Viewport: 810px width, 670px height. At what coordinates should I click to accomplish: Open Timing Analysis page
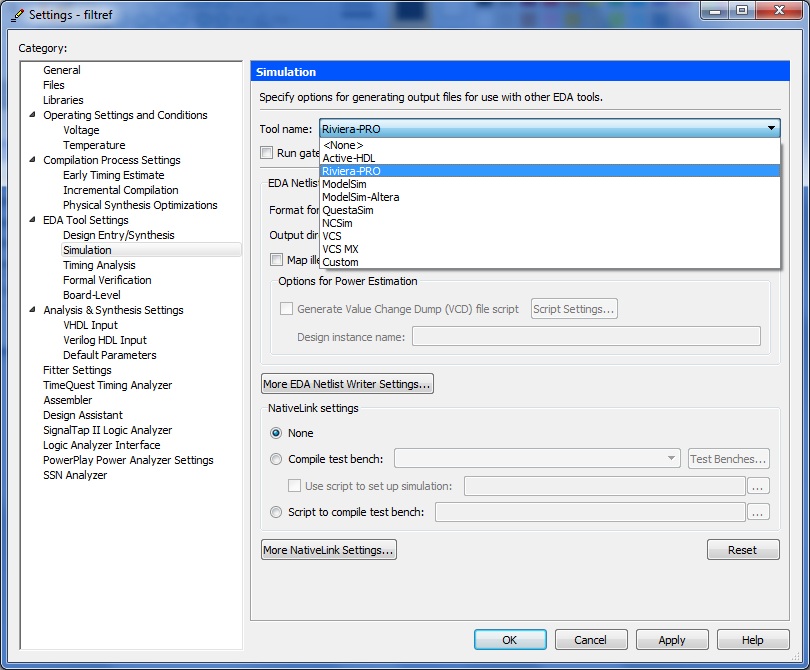click(x=99, y=264)
